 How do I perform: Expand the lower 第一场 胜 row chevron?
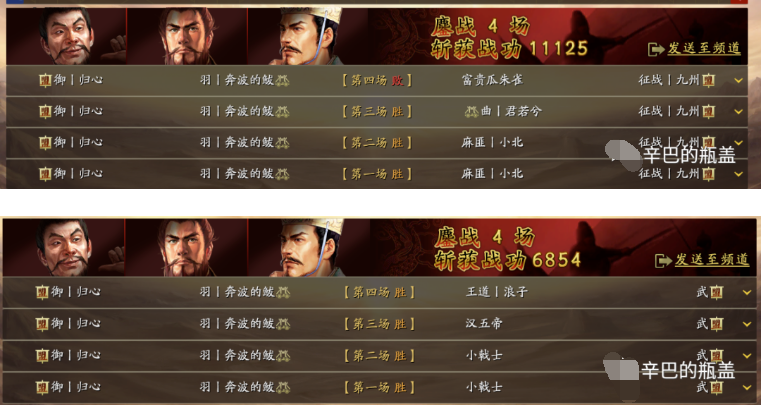(x=747, y=388)
